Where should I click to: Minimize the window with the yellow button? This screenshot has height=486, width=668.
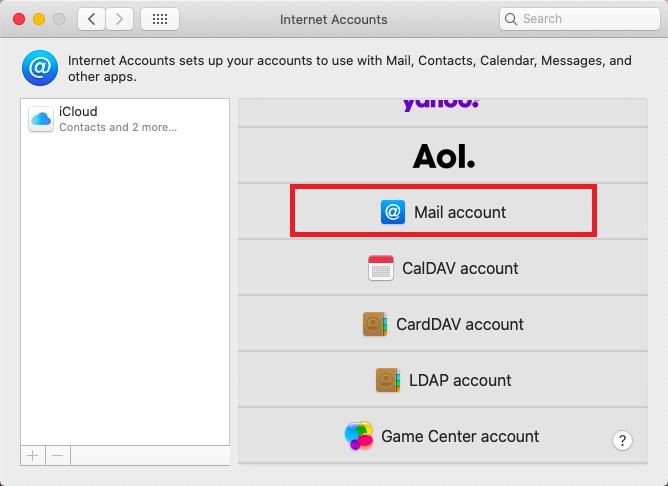point(39,19)
